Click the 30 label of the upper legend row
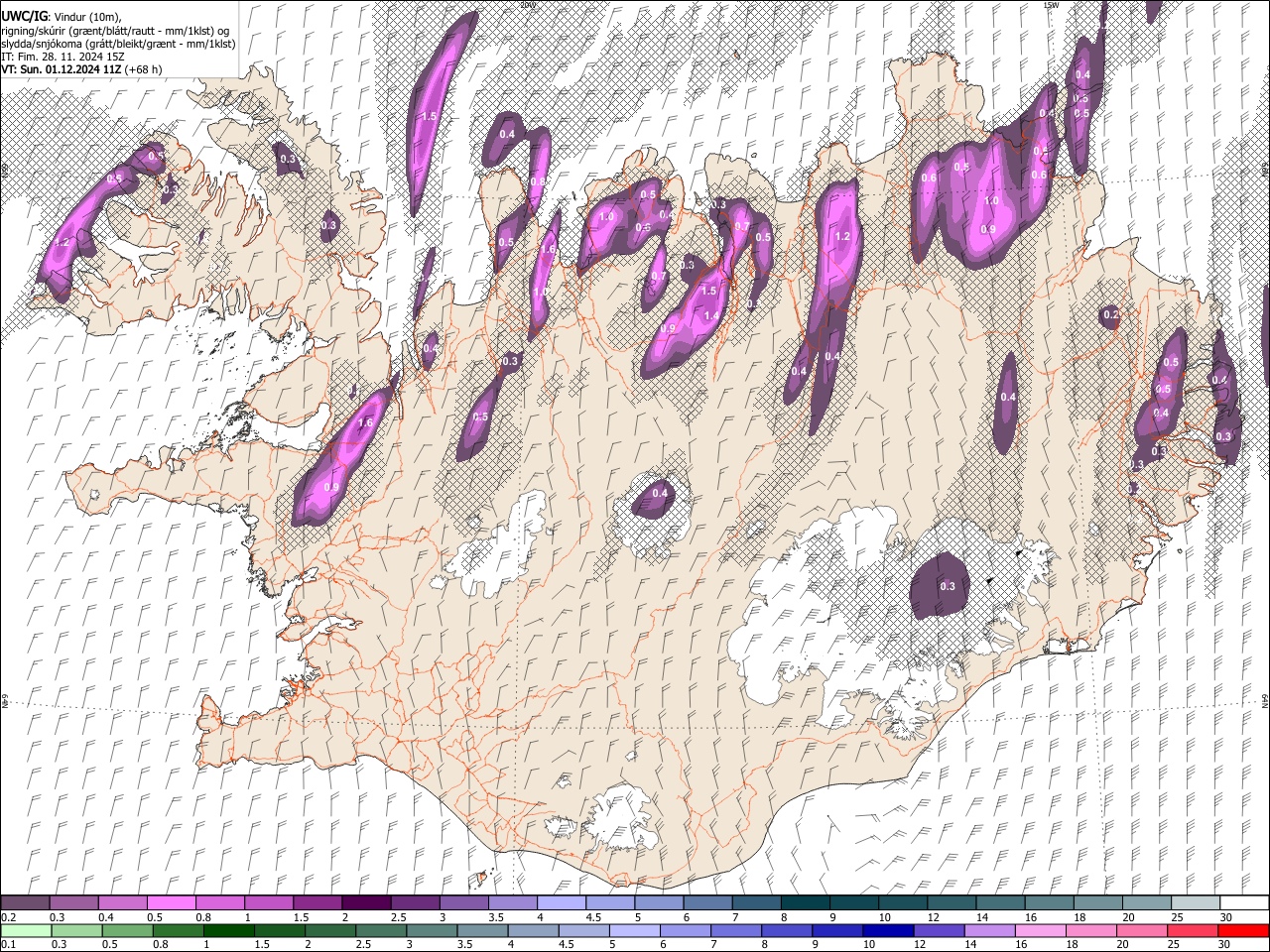Viewport: 1270px width, 952px height. [x=1225, y=917]
